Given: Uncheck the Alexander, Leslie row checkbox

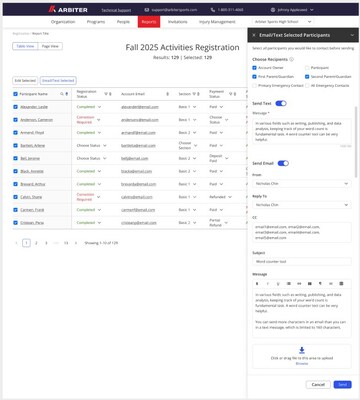Looking at the screenshot, I should pyautogui.click(x=15, y=107).
